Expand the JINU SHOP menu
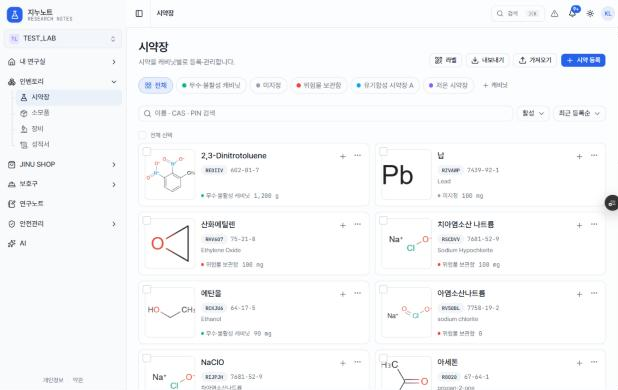The image size is (618, 390). coord(63,164)
